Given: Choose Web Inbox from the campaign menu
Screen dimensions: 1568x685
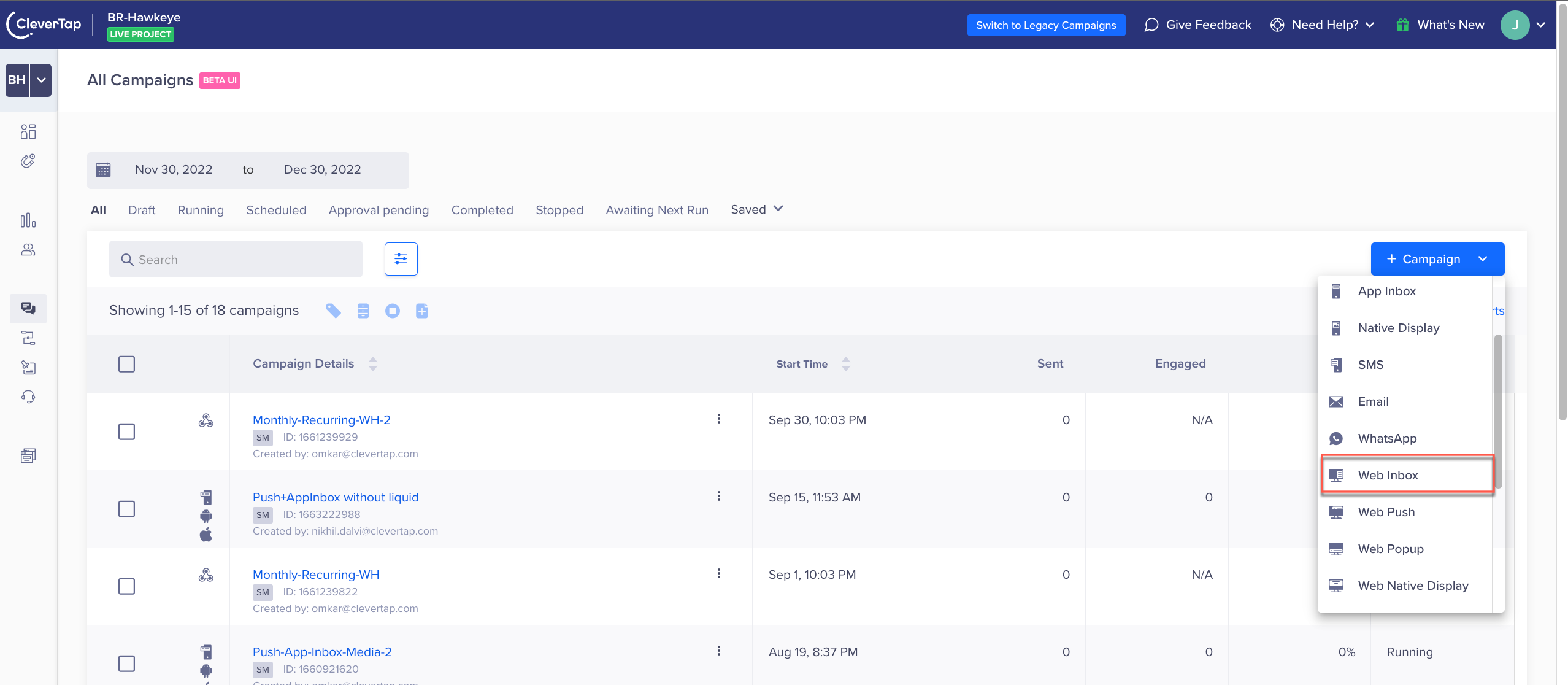Looking at the screenshot, I should 1388,475.
